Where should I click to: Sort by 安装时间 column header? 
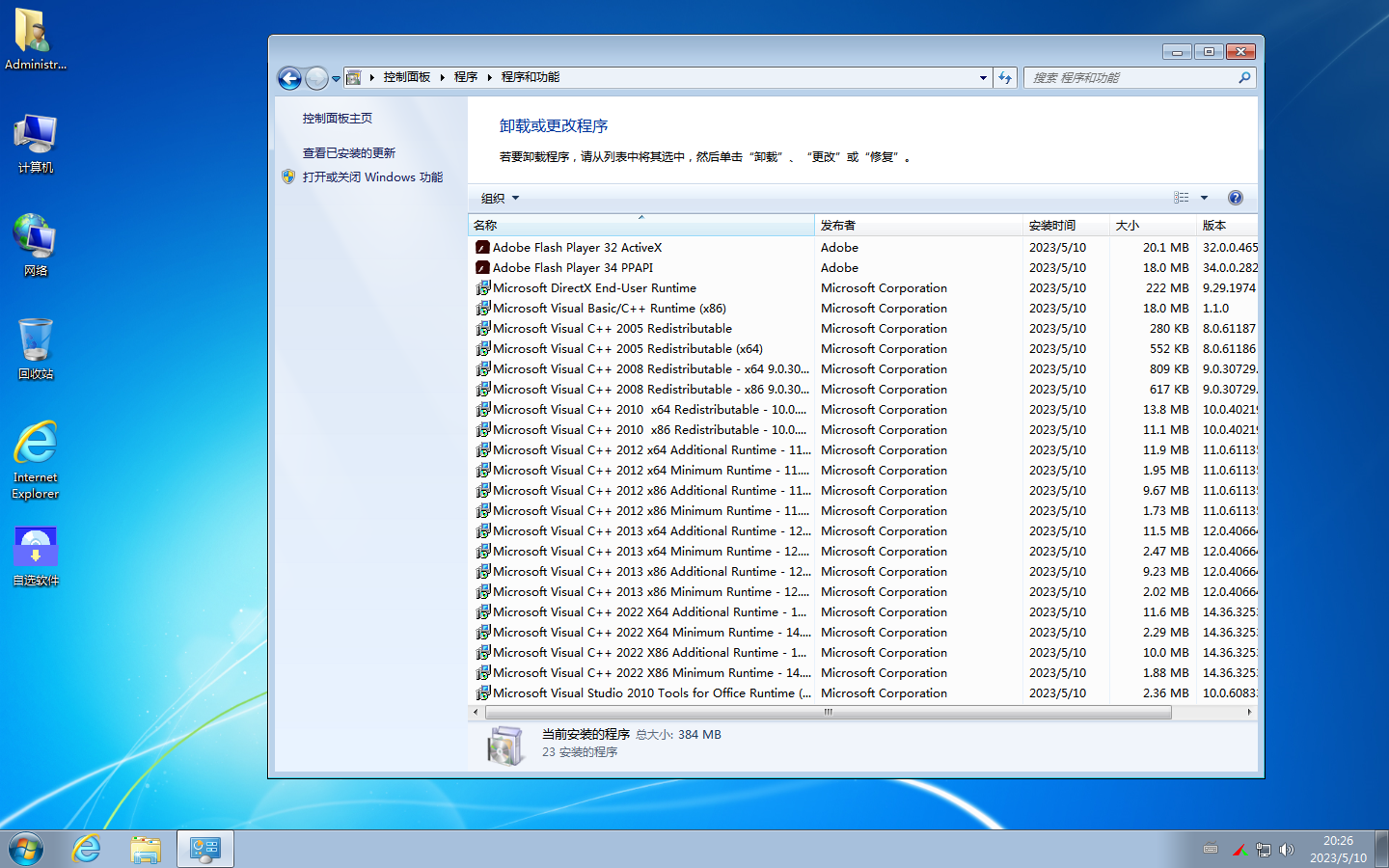1066,225
